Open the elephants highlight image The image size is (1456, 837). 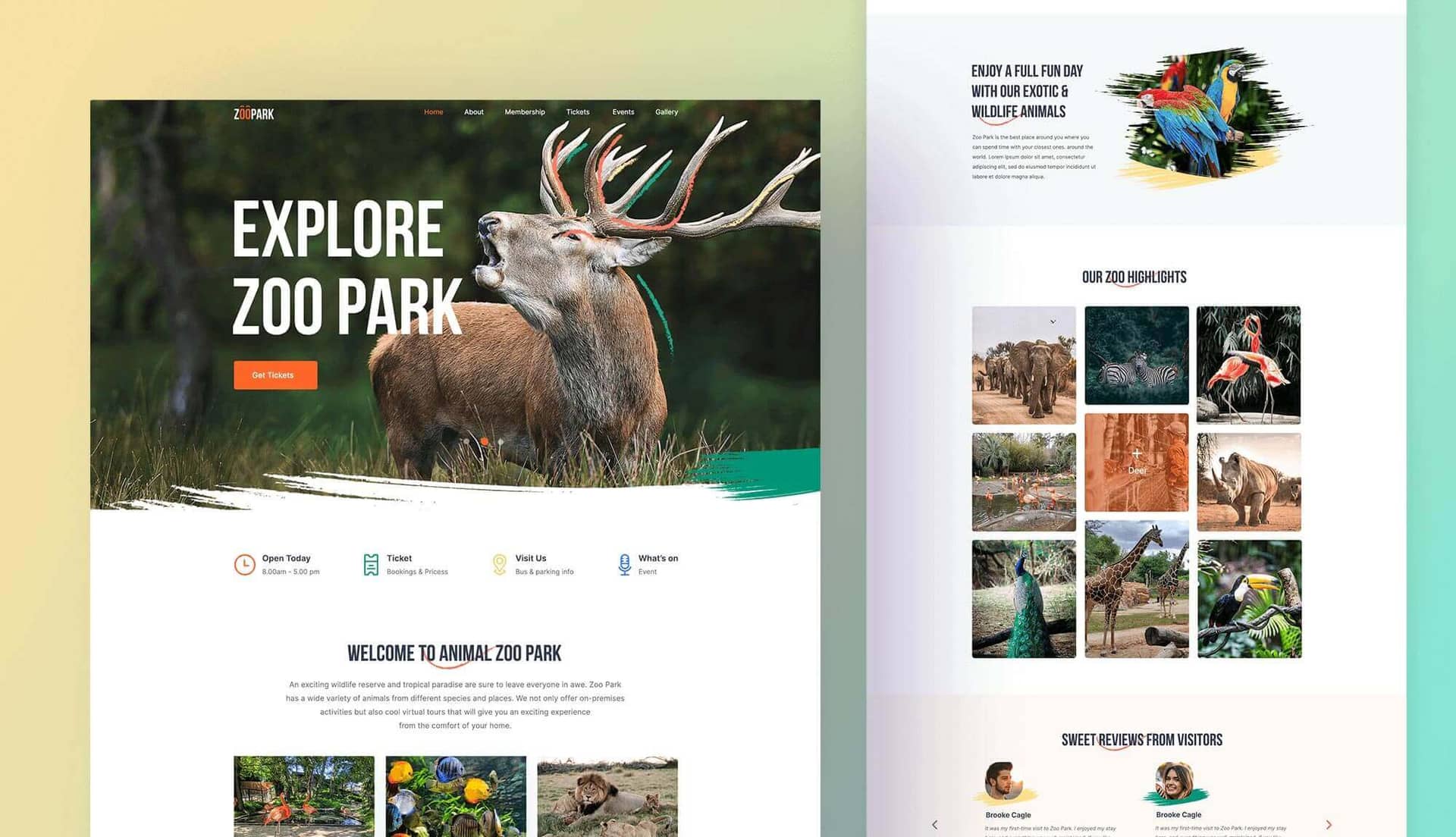[1024, 365]
